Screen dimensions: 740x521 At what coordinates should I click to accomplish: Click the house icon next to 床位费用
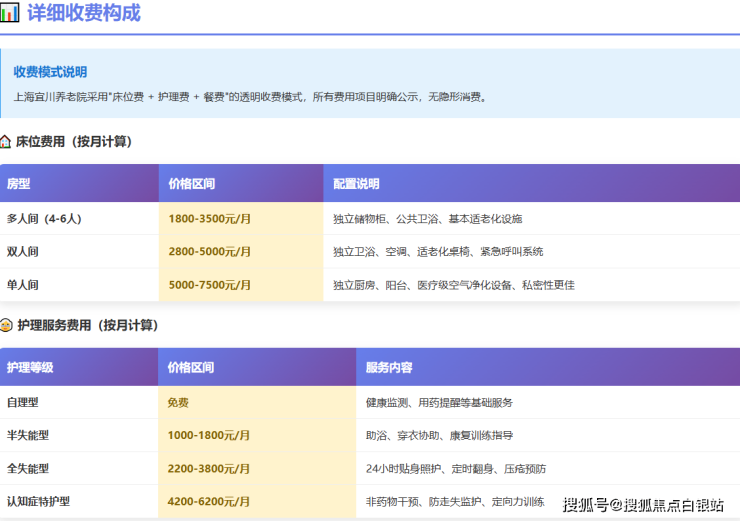[x=6, y=142]
